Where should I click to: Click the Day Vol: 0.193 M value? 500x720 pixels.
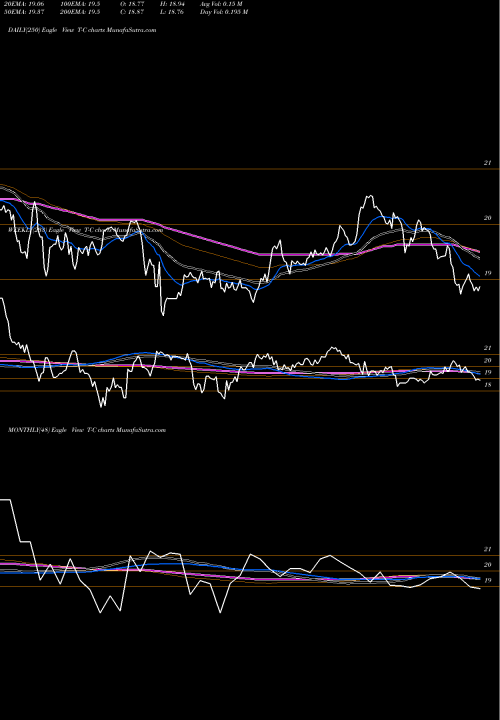pyautogui.click(x=224, y=12)
